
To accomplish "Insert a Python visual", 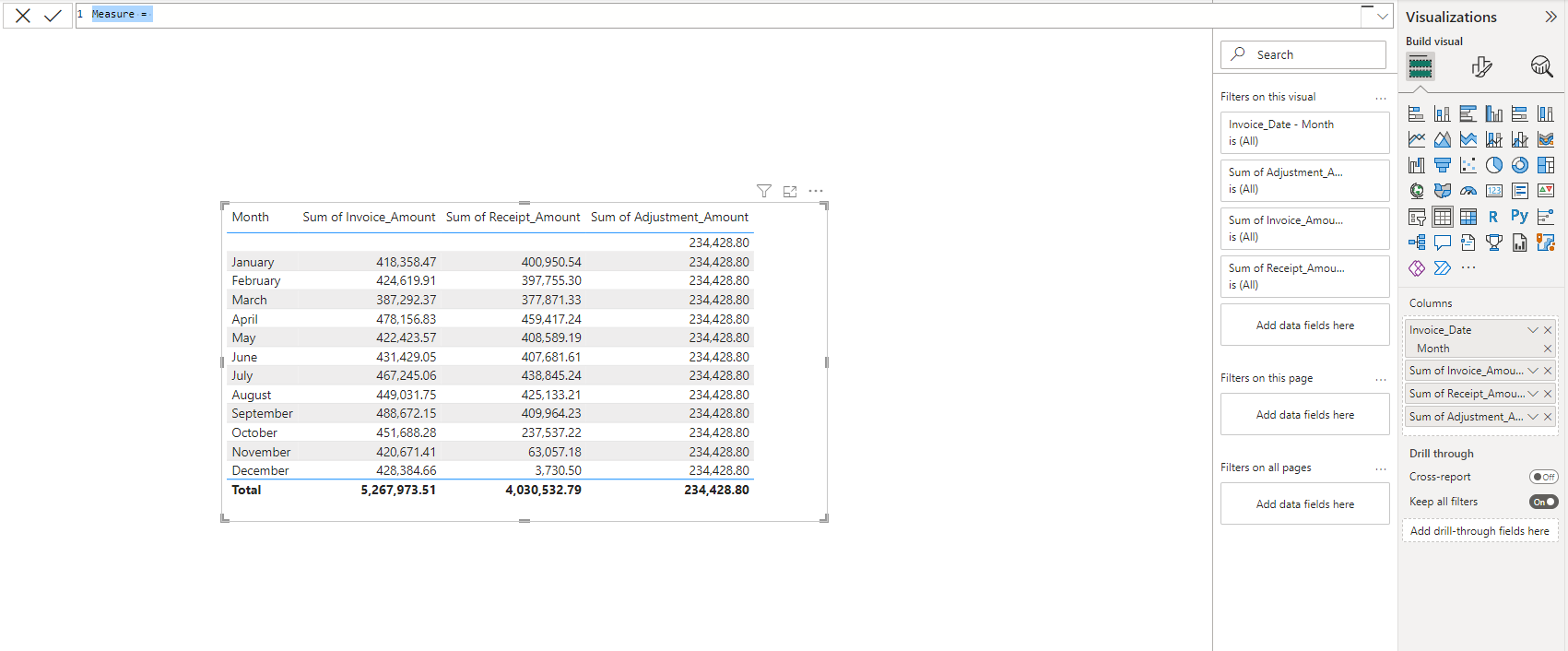I will tap(1519, 216).
